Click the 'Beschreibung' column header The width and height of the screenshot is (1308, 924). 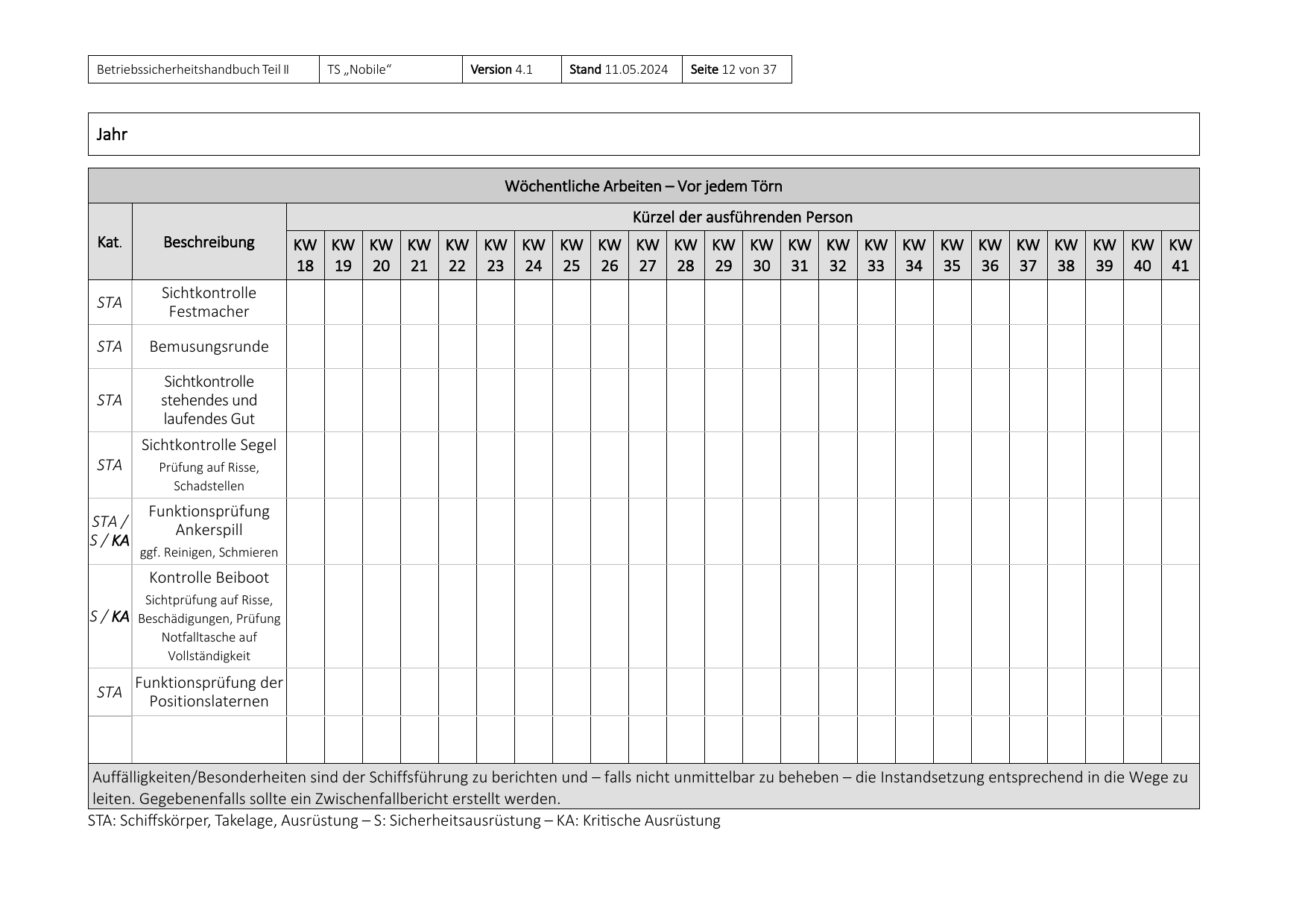(209, 242)
